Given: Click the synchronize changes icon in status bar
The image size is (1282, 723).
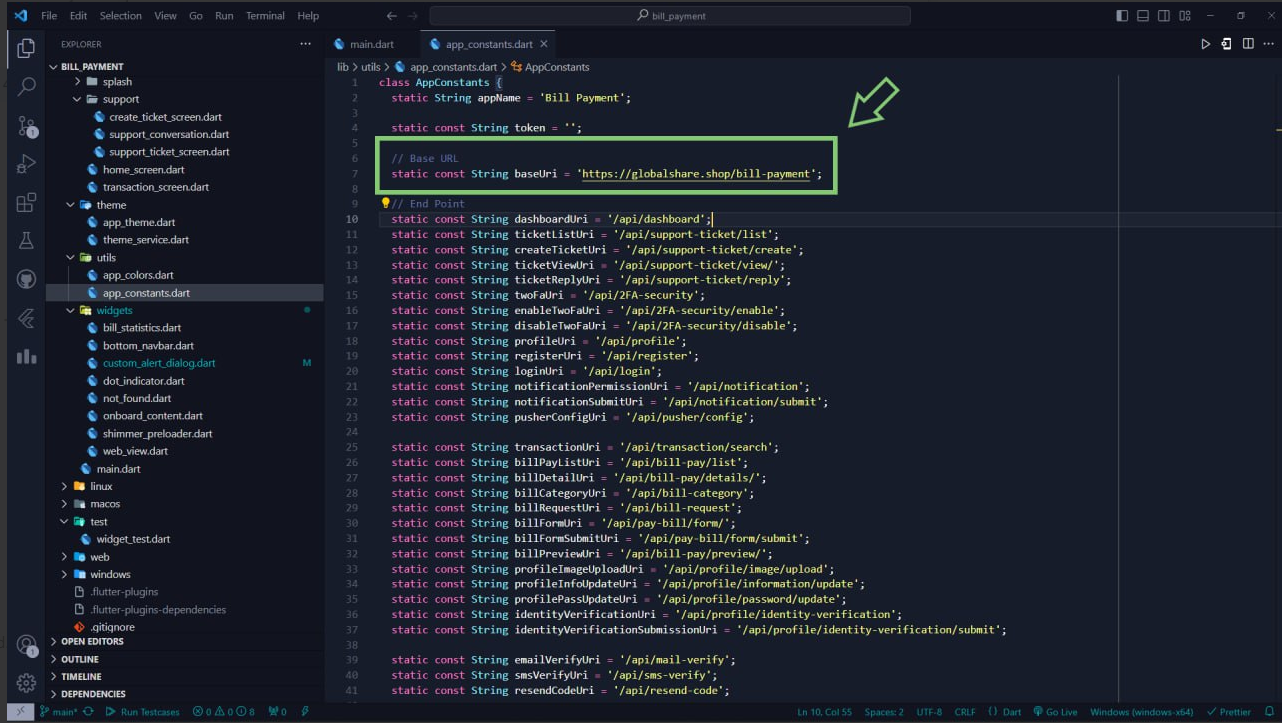Looking at the screenshot, I should pos(88,712).
